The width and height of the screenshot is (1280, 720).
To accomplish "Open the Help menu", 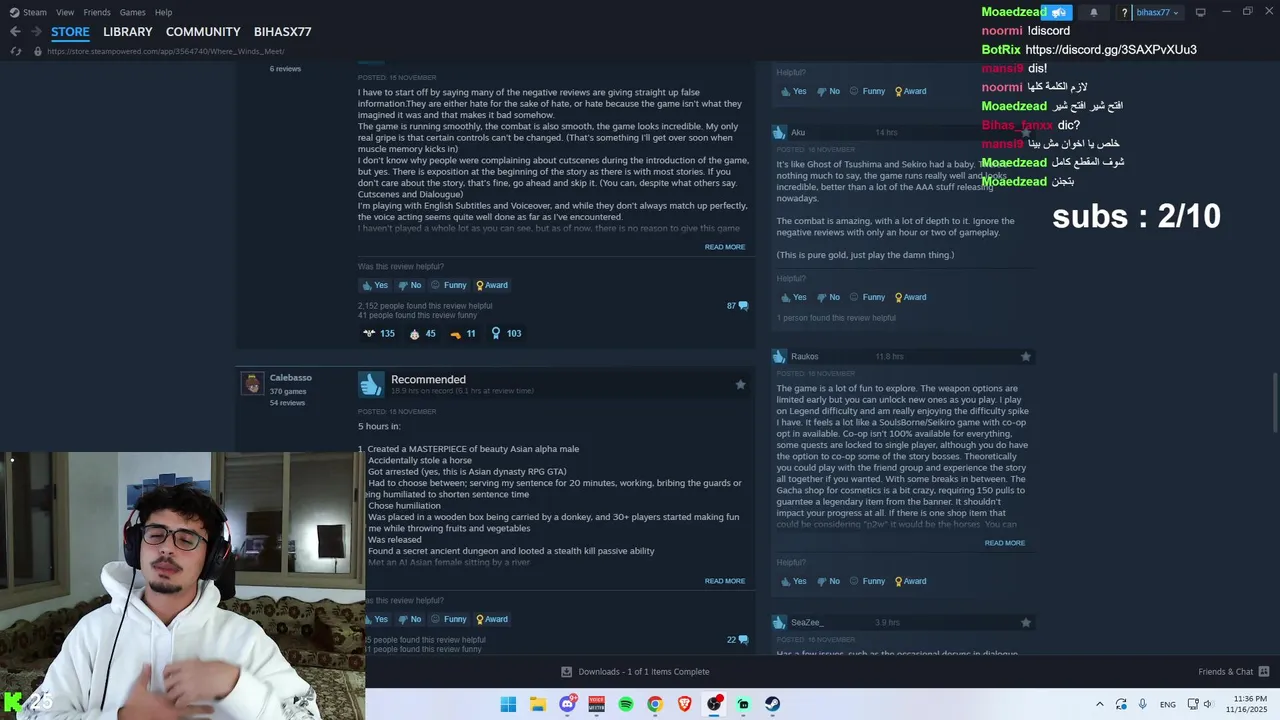I will pyautogui.click(x=163, y=12).
